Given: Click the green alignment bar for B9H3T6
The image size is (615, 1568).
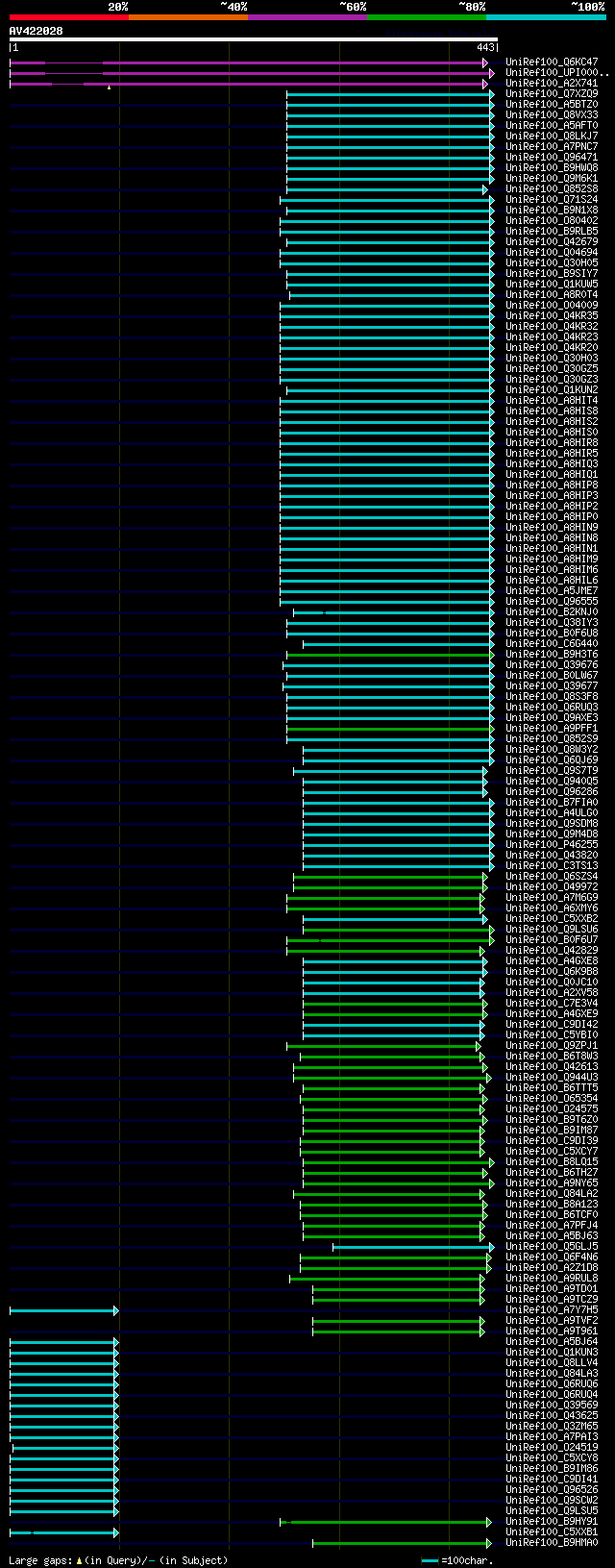Looking at the screenshot, I should pos(390,655).
